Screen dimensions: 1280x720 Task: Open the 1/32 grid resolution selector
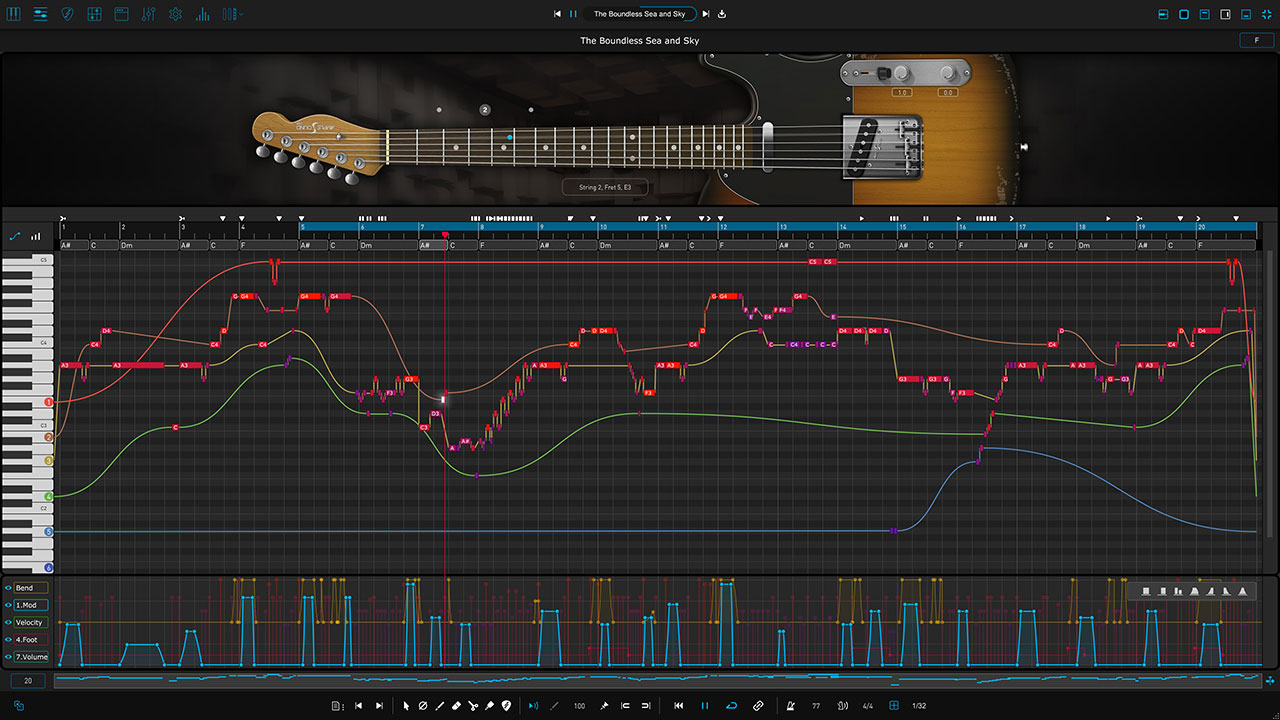click(x=919, y=706)
